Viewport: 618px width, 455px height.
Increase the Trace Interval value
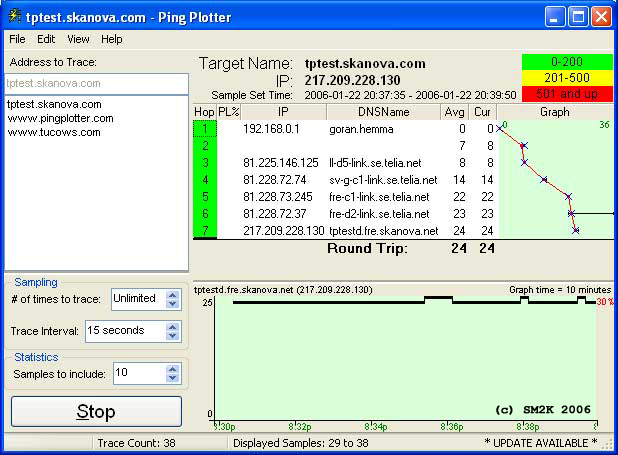pyautogui.click(x=172, y=327)
